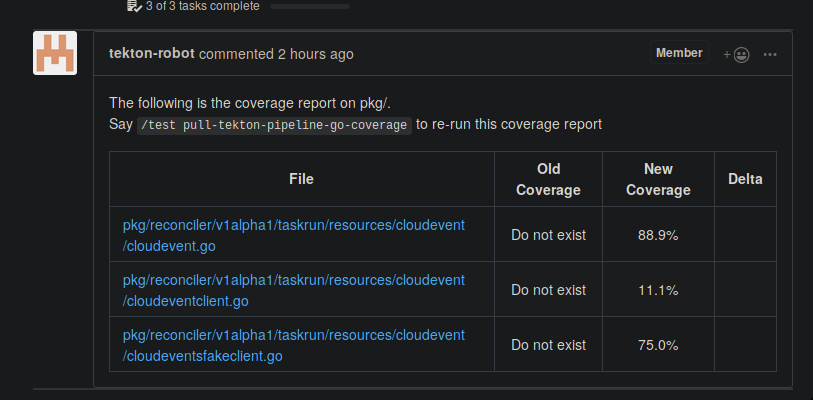Image resolution: width=813 pixels, height=400 pixels.
Task: Click 'Do not exist' in cloudeventsfakeclient.go row
Action: [x=549, y=345]
